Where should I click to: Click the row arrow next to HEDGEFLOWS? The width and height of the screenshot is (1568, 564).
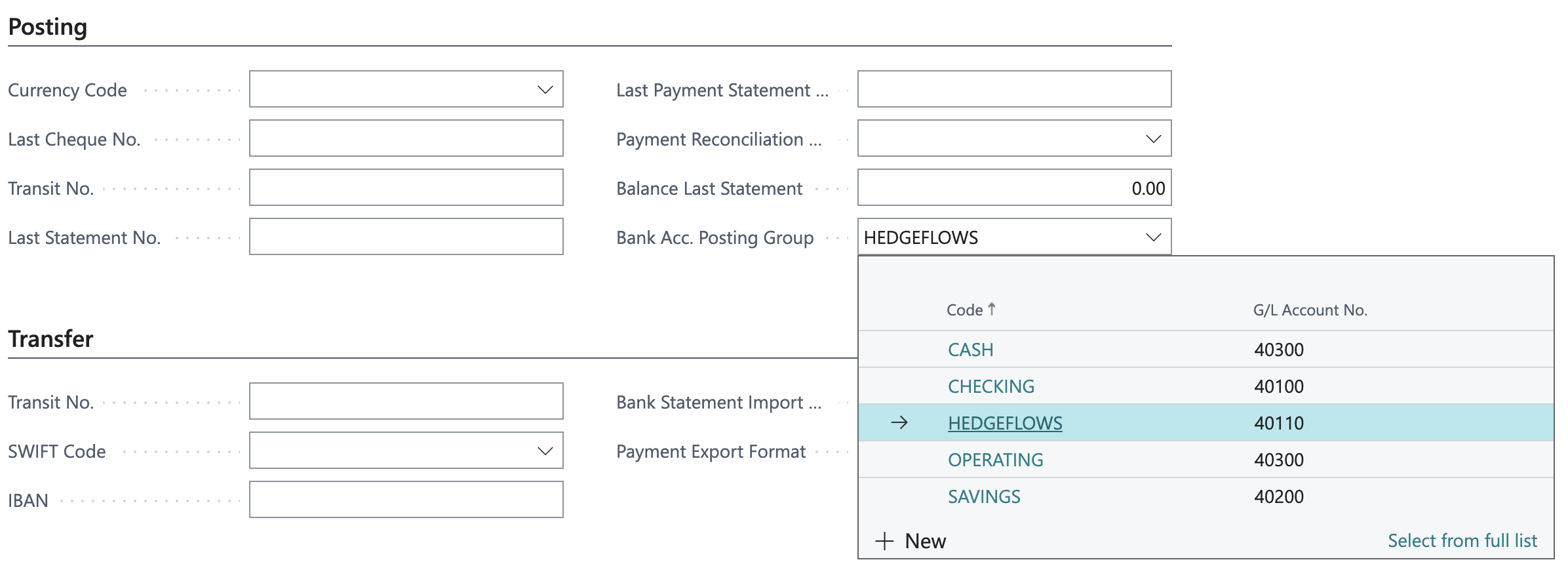coord(899,423)
